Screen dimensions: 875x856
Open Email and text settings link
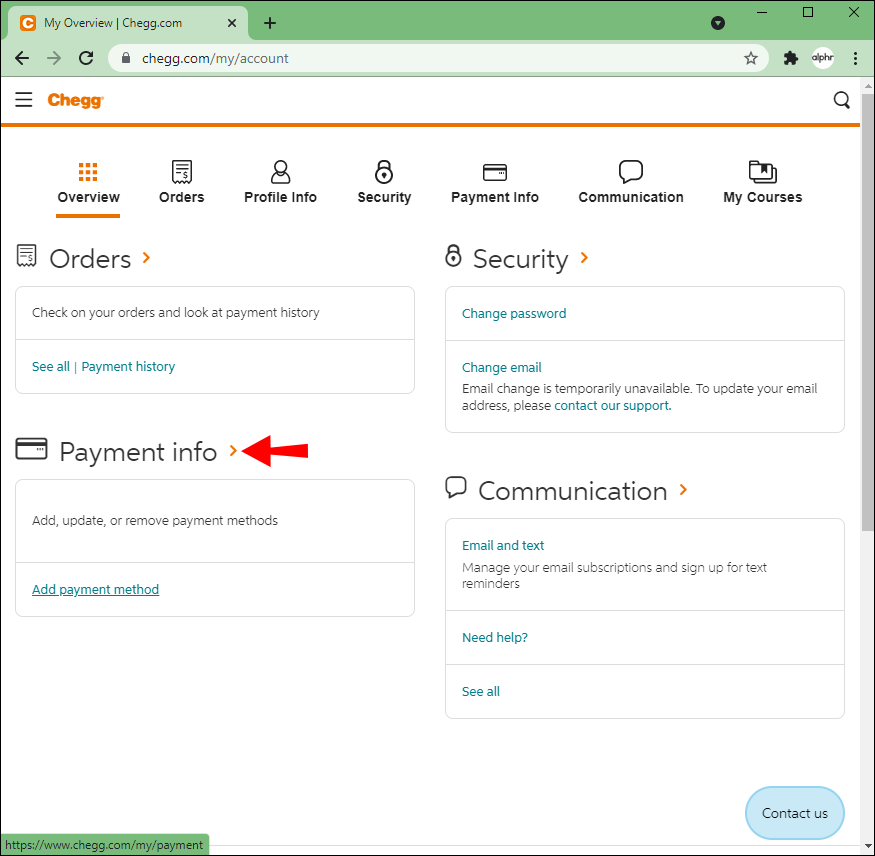click(503, 546)
